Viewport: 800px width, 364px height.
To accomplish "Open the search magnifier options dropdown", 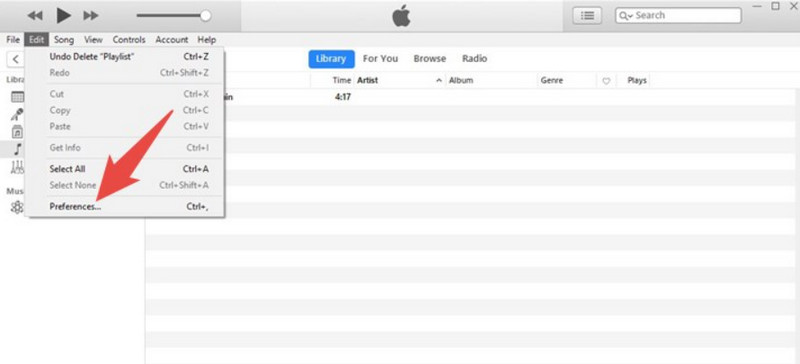I will (625, 15).
